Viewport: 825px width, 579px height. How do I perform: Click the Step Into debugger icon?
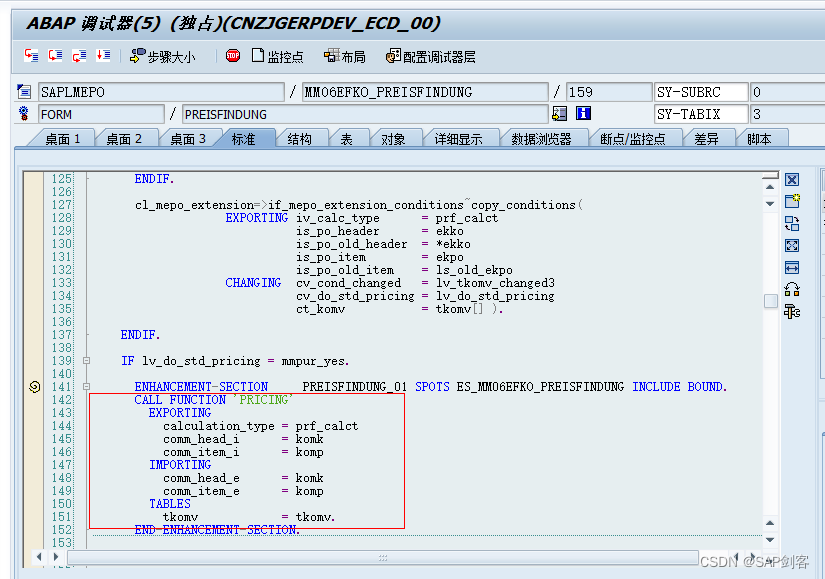[31, 57]
